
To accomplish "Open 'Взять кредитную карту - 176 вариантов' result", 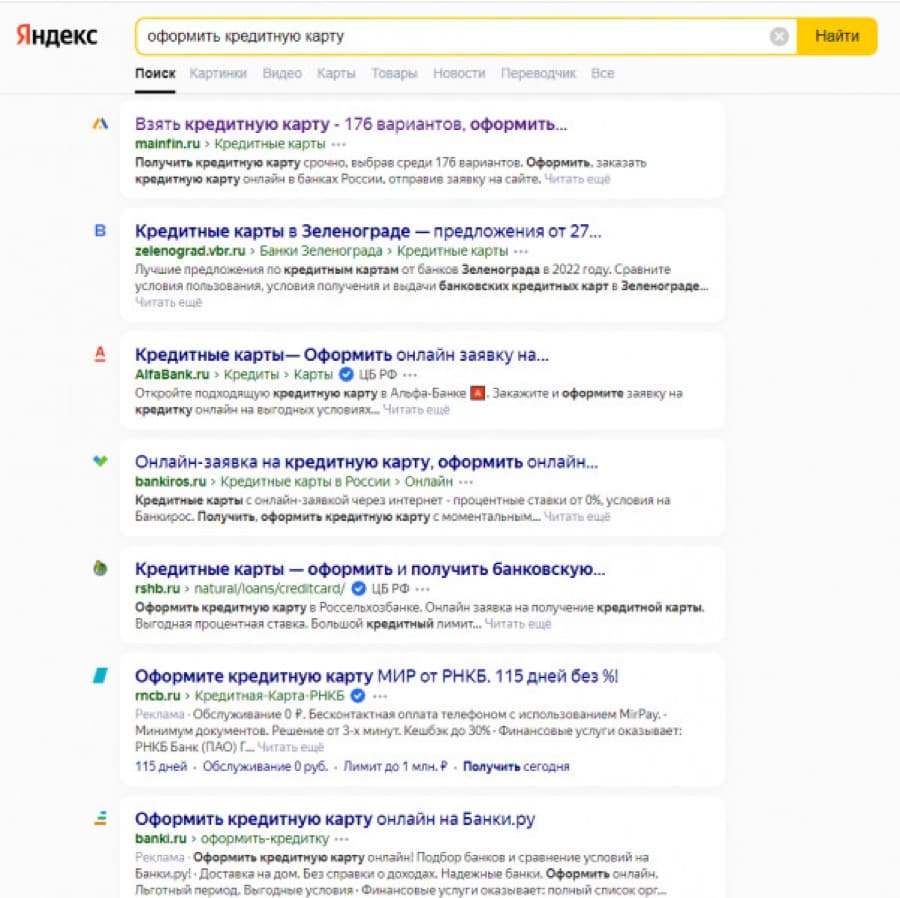I will (x=351, y=124).
